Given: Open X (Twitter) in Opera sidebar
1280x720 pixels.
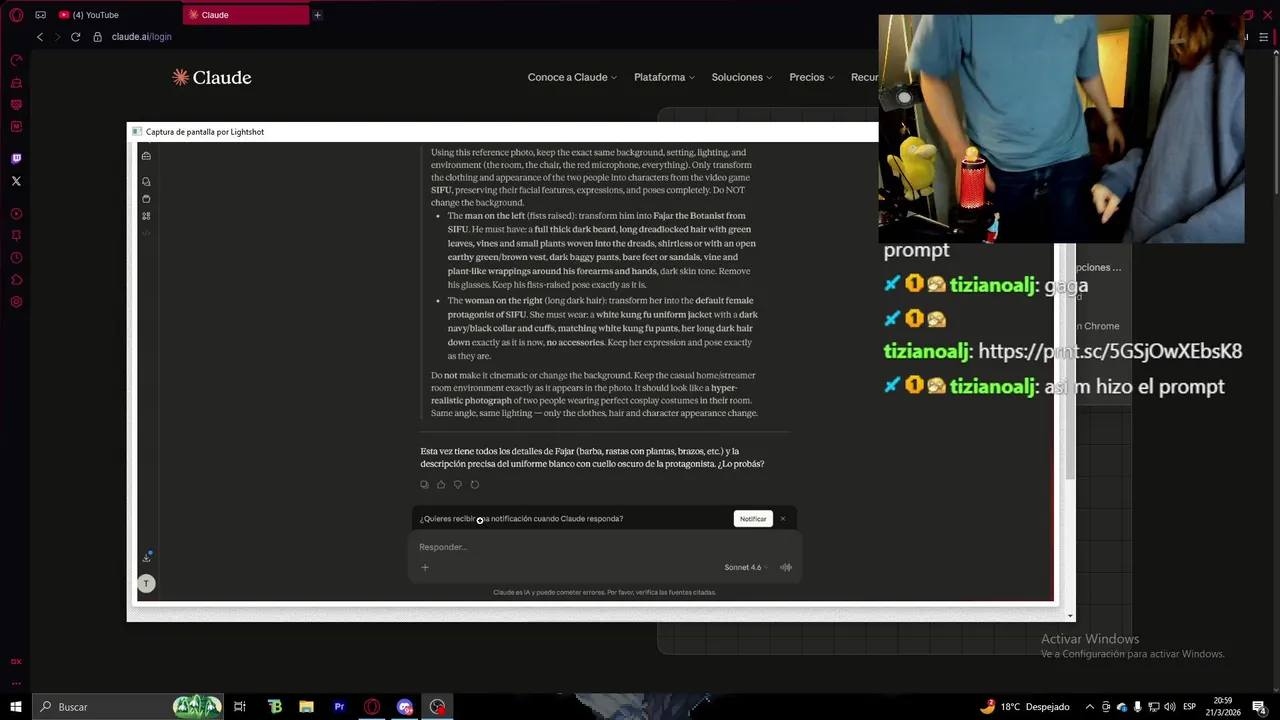Looking at the screenshot, I should click(16, 181).
